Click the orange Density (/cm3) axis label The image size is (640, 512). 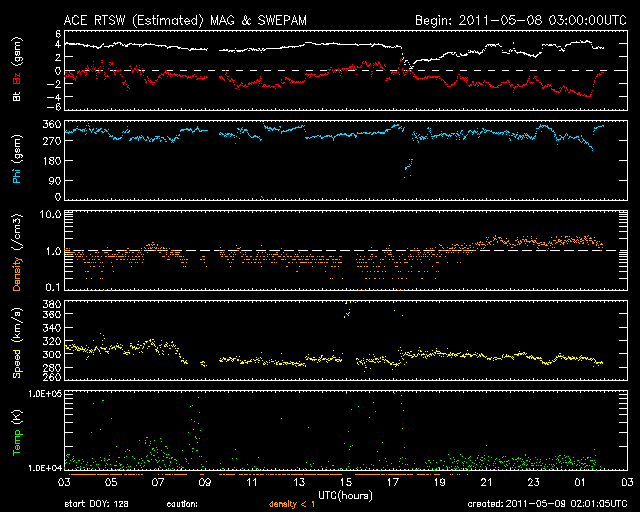click(x=17, y=249)
